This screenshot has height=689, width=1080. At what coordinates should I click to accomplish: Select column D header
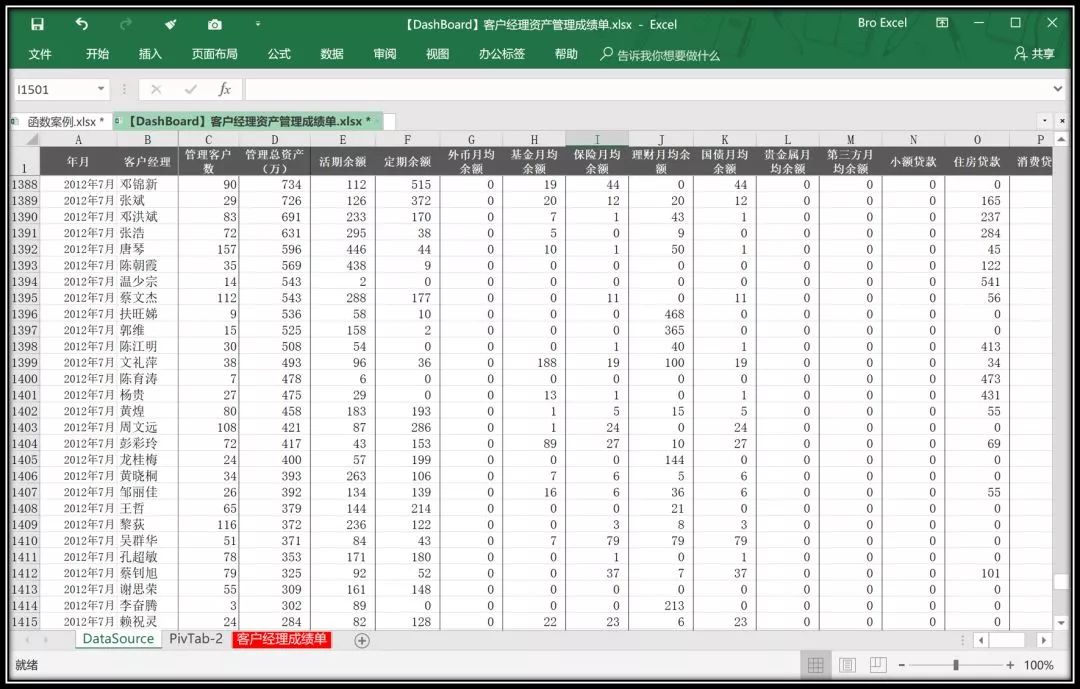click(274, 139)
